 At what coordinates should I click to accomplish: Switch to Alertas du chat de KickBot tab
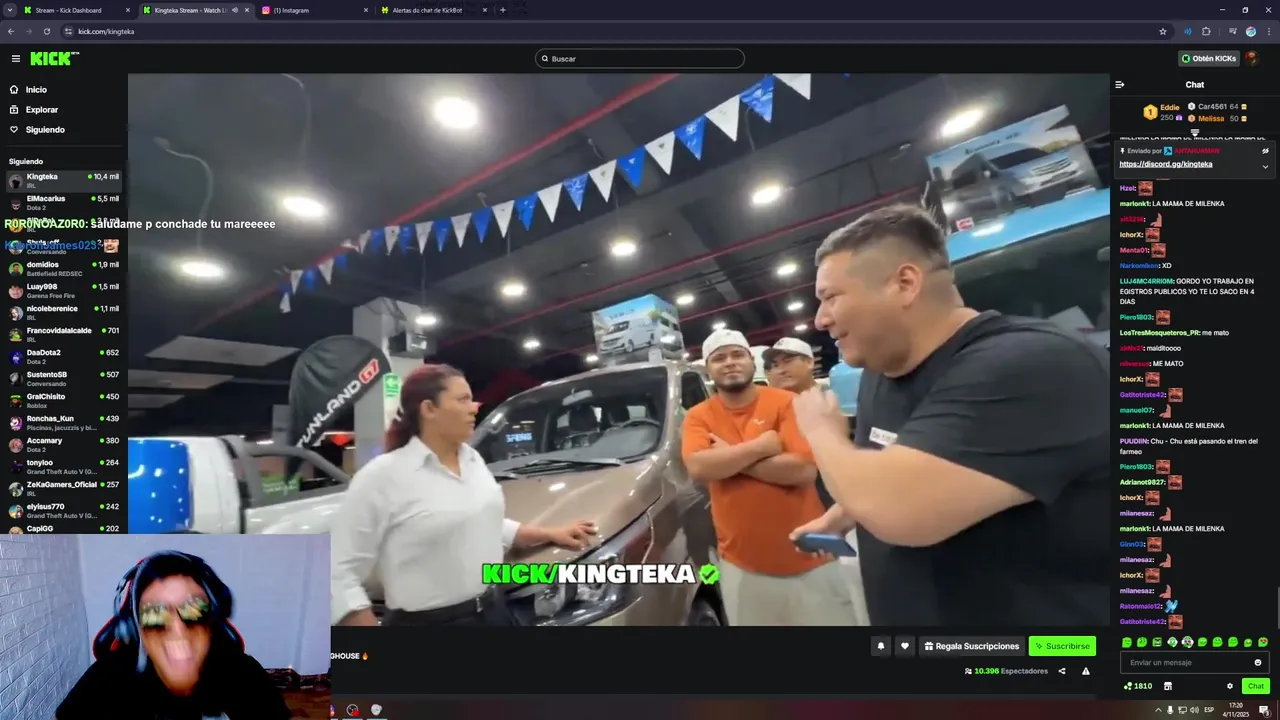point(433,10)
